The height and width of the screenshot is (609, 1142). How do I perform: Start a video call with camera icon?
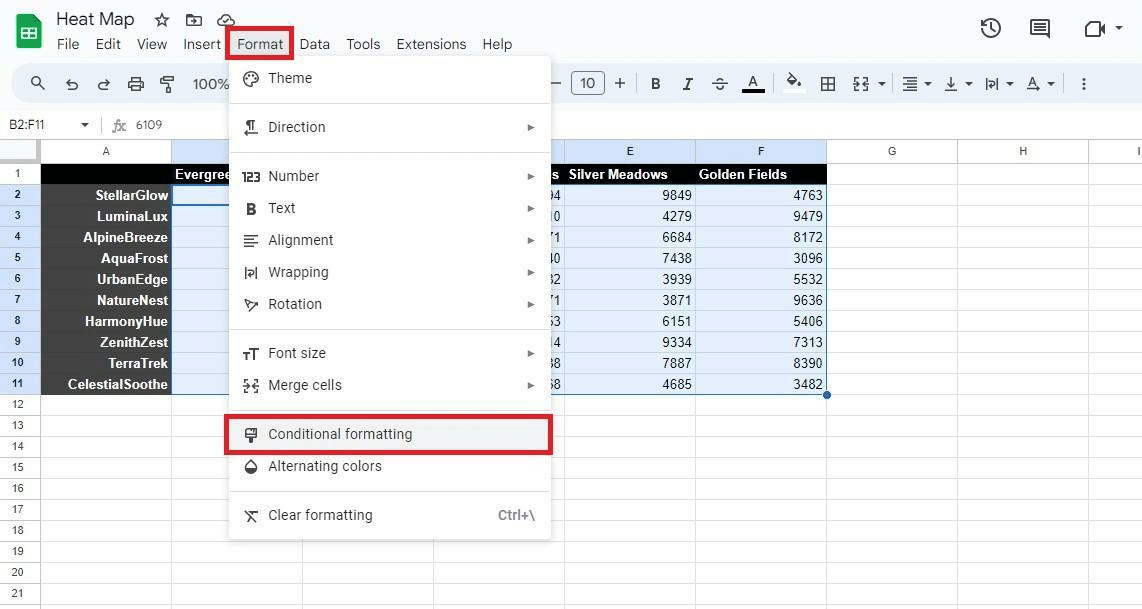click(1095, 28)
